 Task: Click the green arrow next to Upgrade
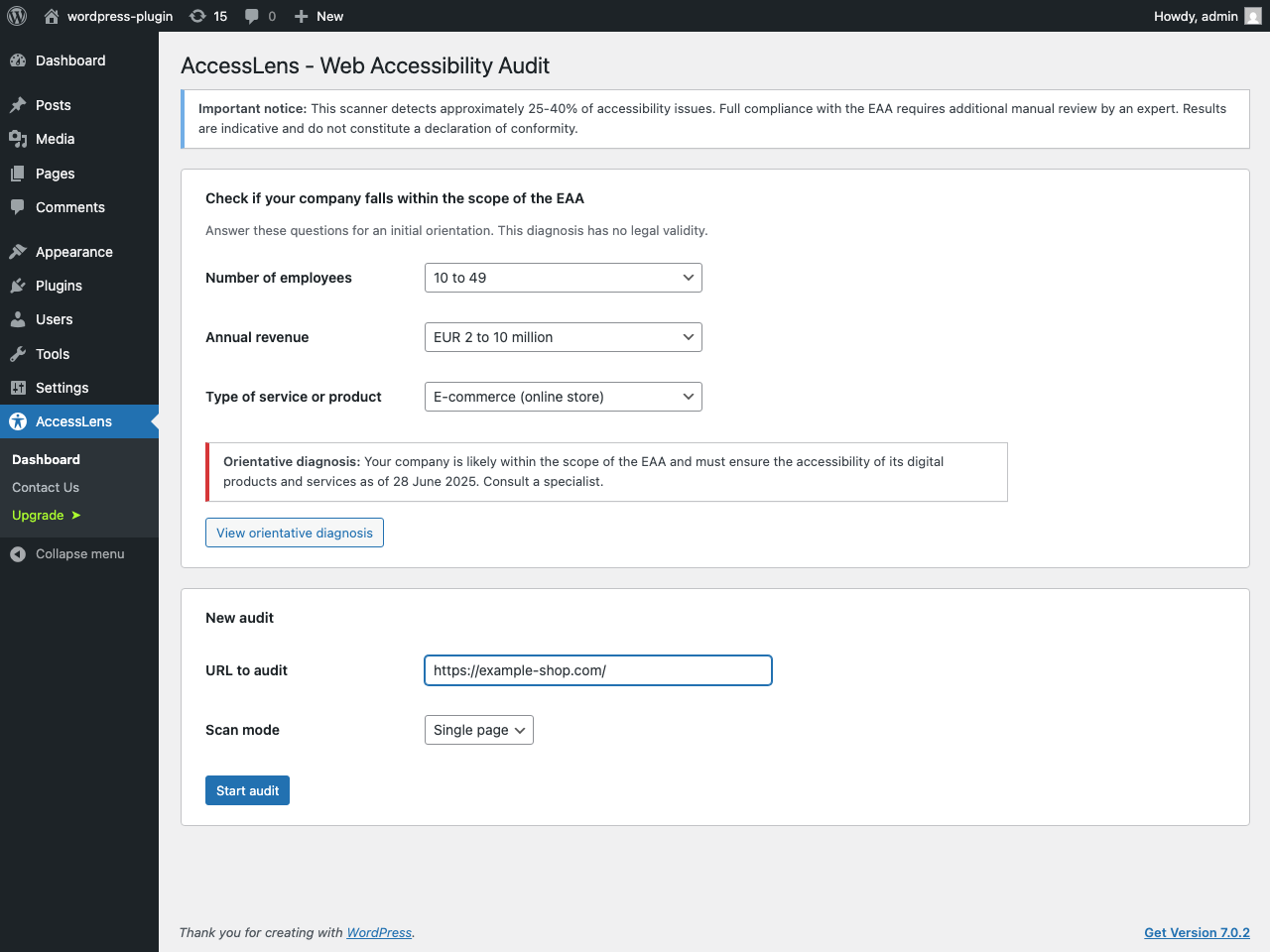[x=75, y=515]
